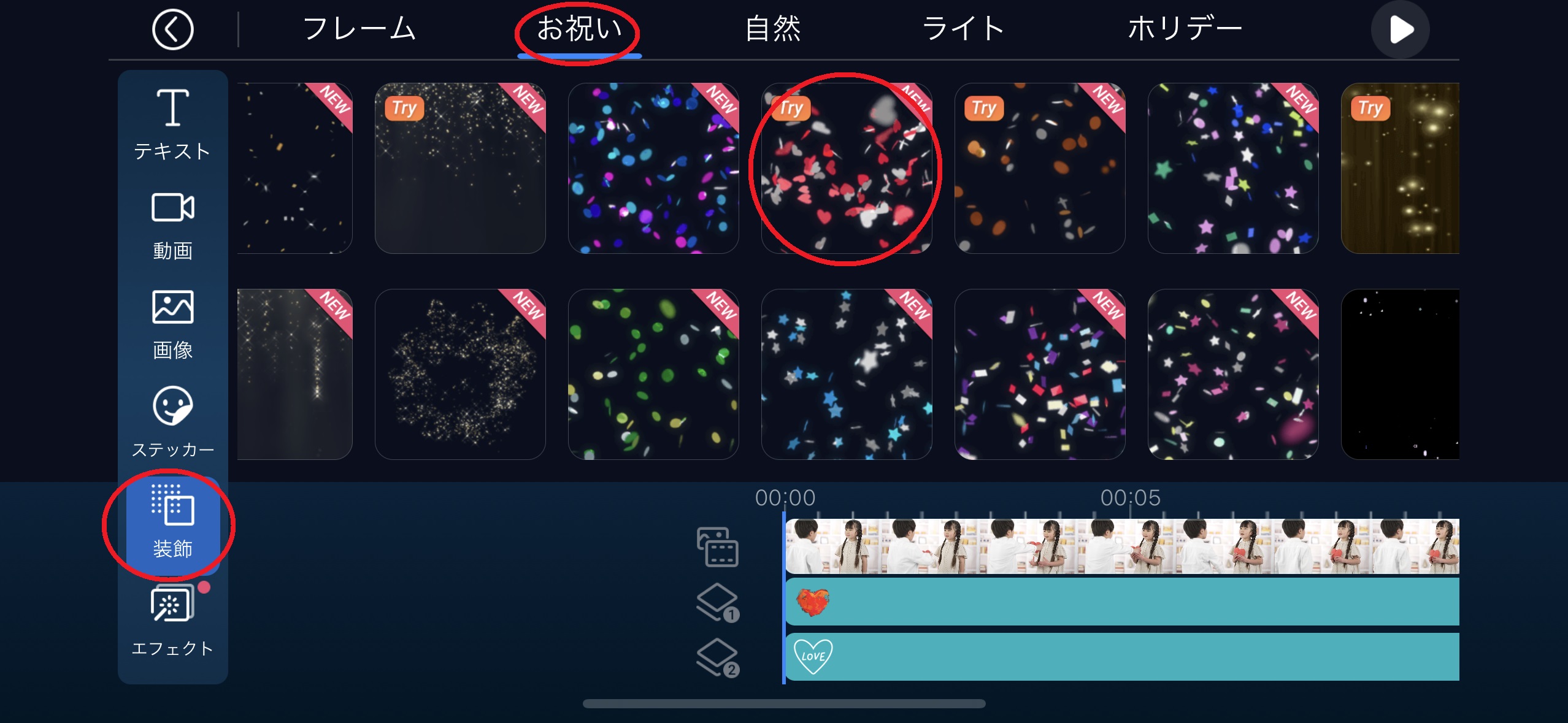This screenshot has width=1568, height=723.
Task: Open the 画像 image tool
Action: (172, 324)
